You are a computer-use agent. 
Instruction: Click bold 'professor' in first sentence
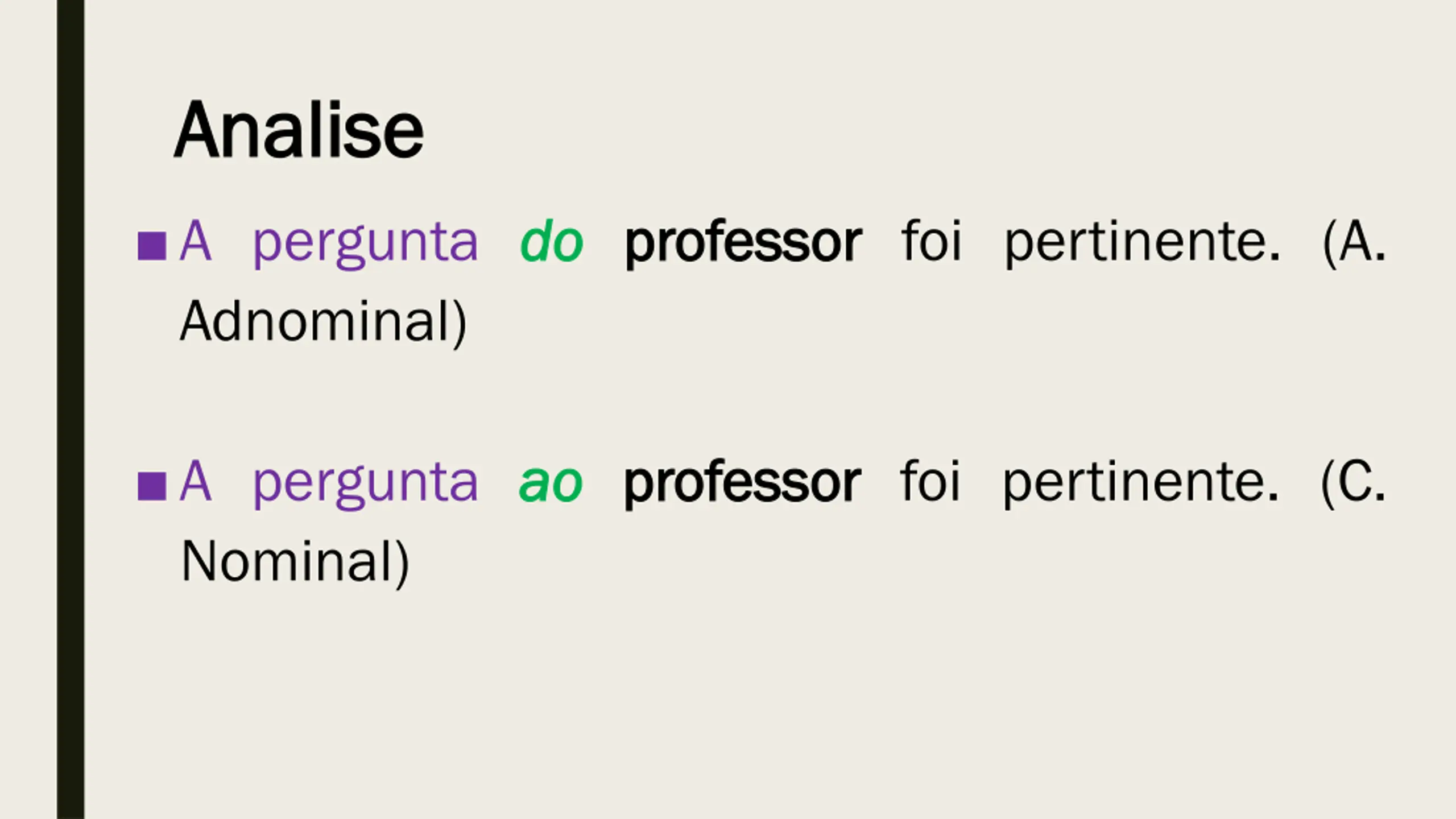click(x=743, y=243)
